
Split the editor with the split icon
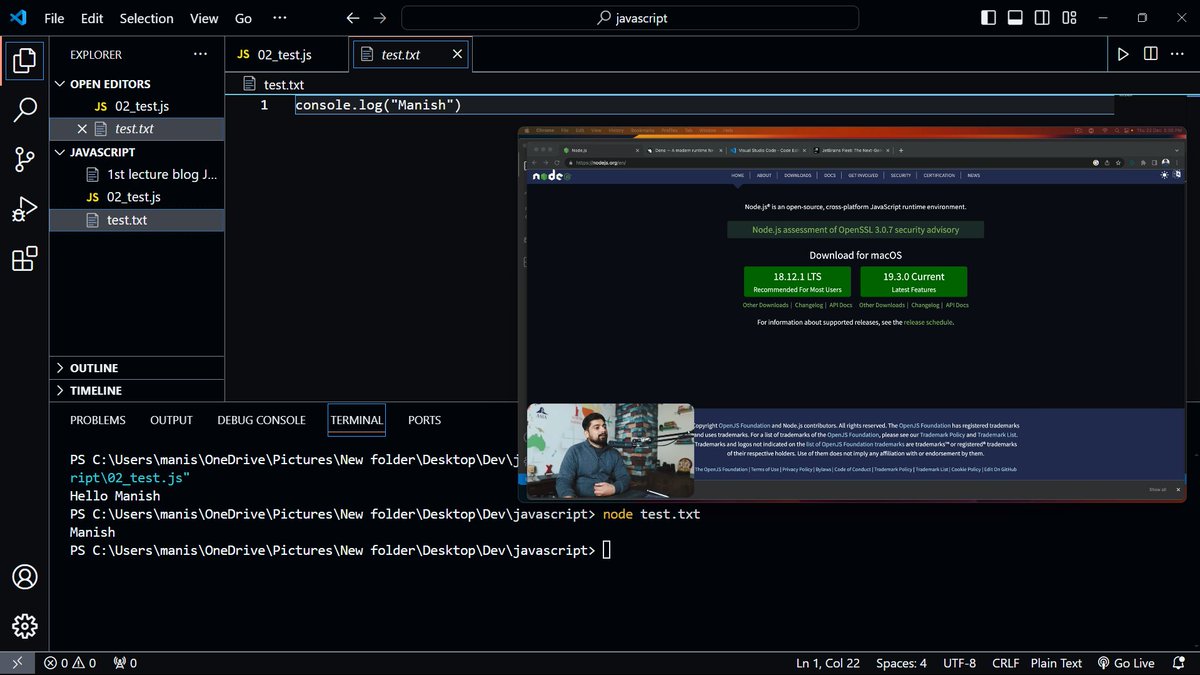click(x=1151, y=53)
